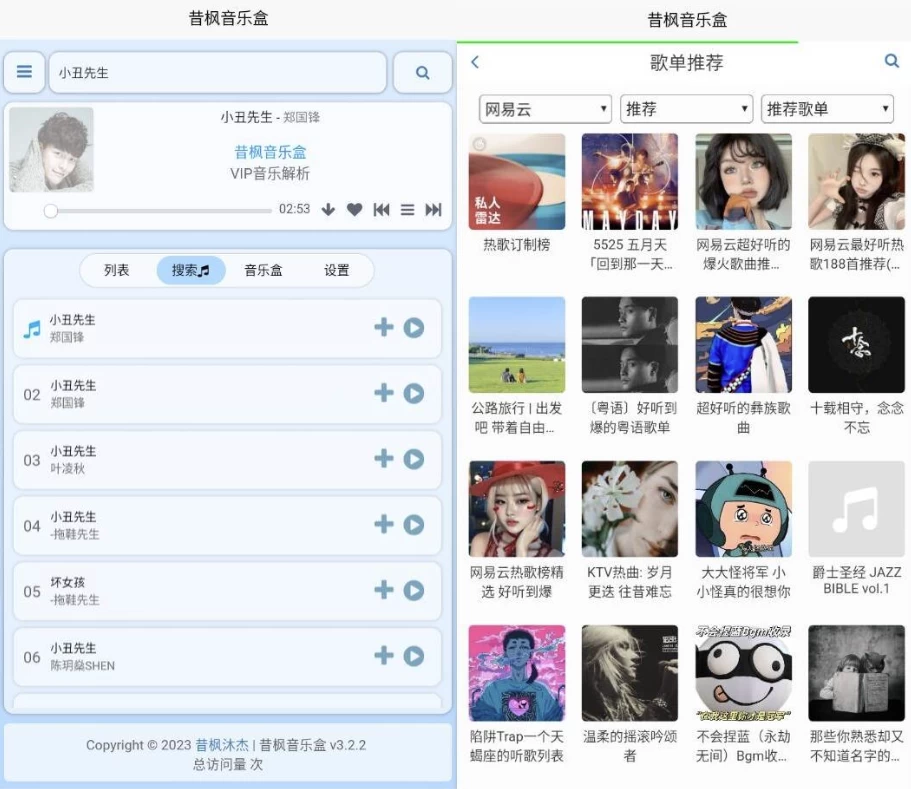Image resolution: width=911 pixels, height=789 pixels.
Task: Click the download arrow icon in player
Action: click(328, 209)
